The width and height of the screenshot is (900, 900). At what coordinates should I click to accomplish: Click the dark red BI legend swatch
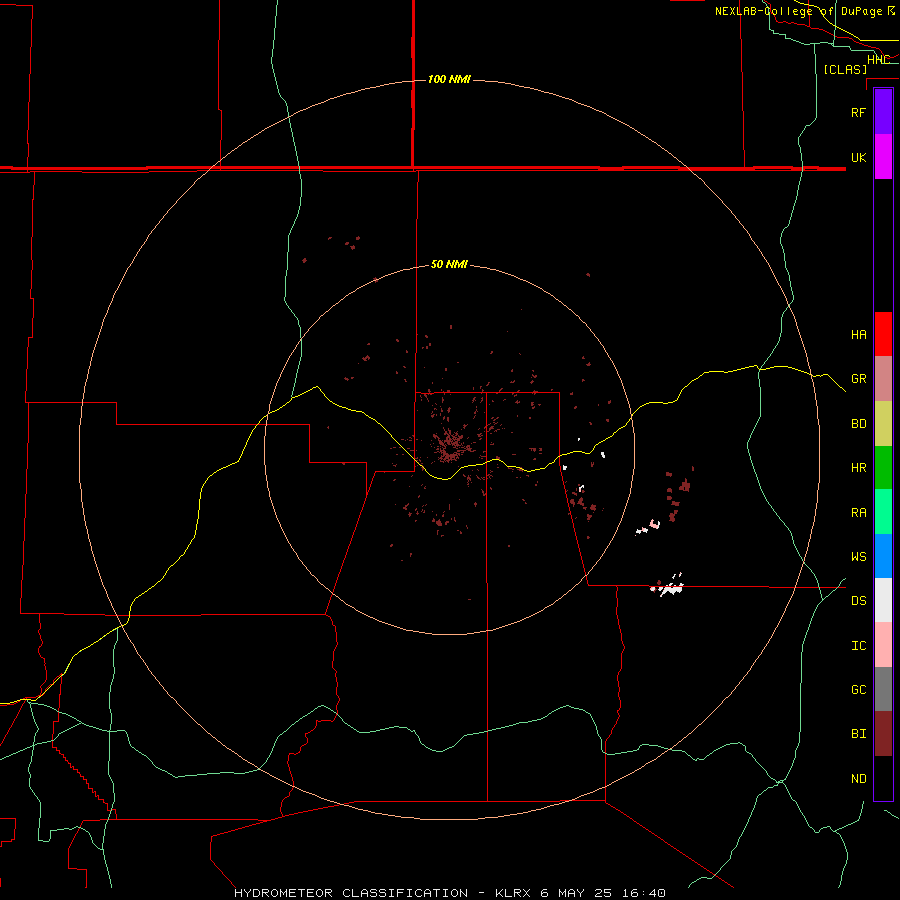(883, 734)
